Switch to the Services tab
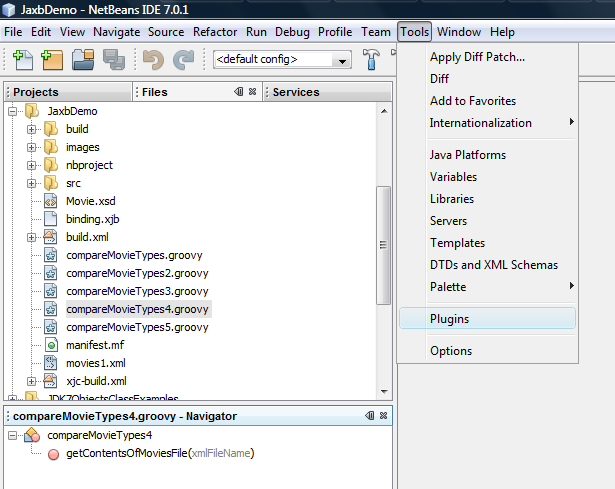 tap(328, 92)
